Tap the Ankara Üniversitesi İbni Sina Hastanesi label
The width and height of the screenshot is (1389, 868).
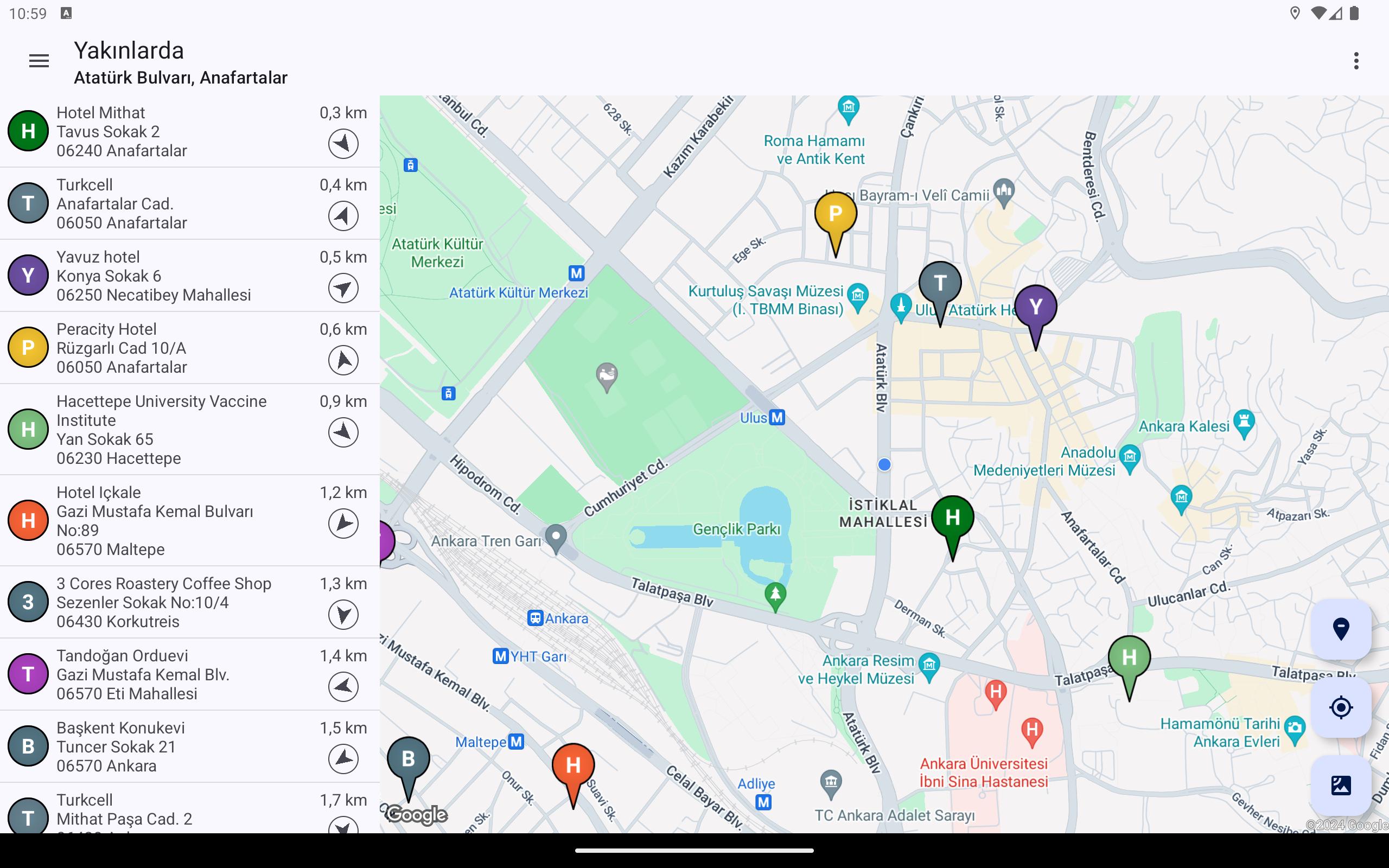(984, 773)
